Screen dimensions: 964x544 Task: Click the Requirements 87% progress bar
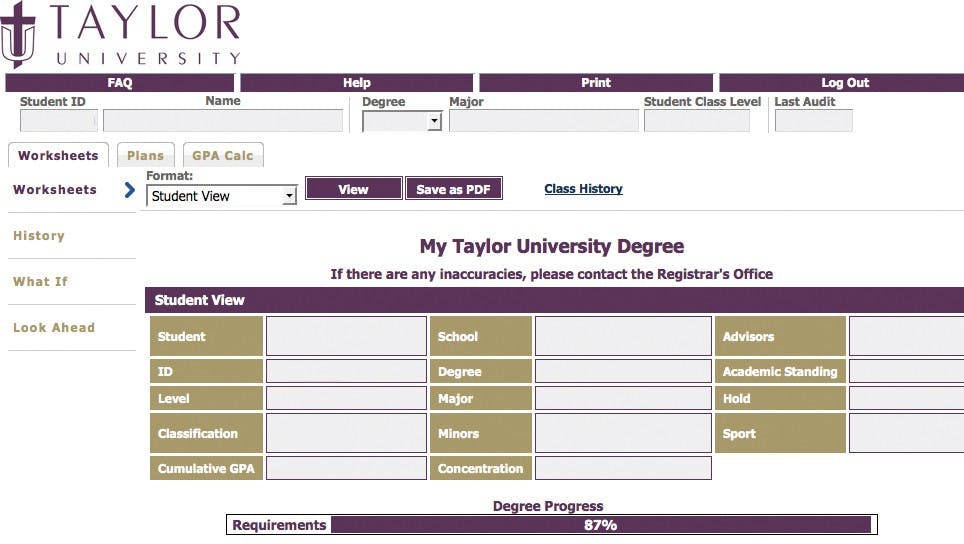tap(600, 525)
